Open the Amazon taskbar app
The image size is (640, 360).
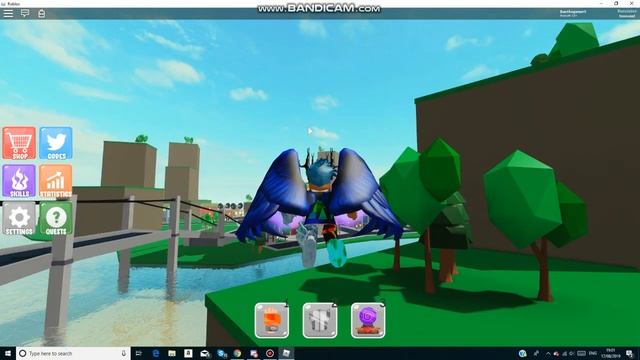pos(188,353)
